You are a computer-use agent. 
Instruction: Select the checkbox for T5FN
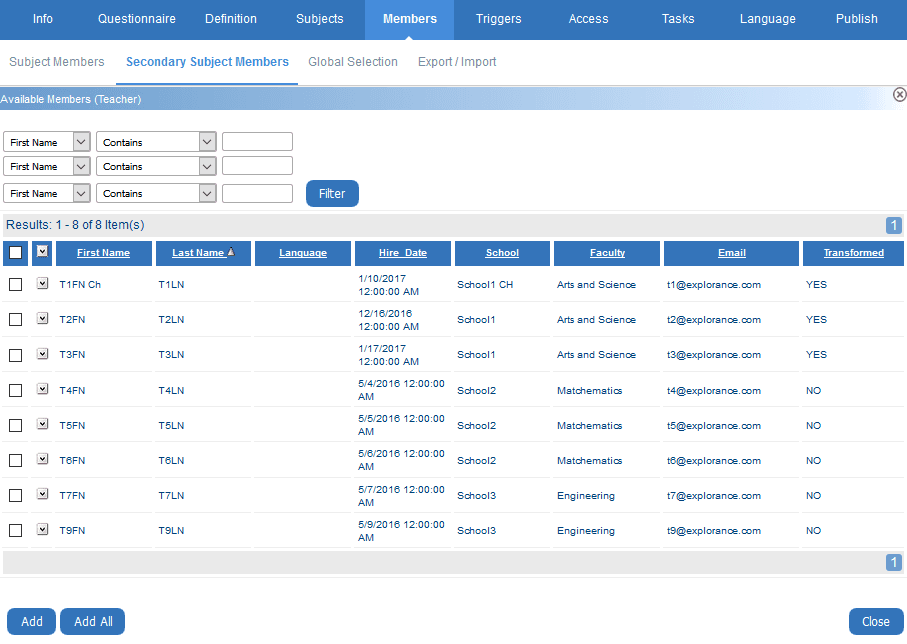(16, 425)
